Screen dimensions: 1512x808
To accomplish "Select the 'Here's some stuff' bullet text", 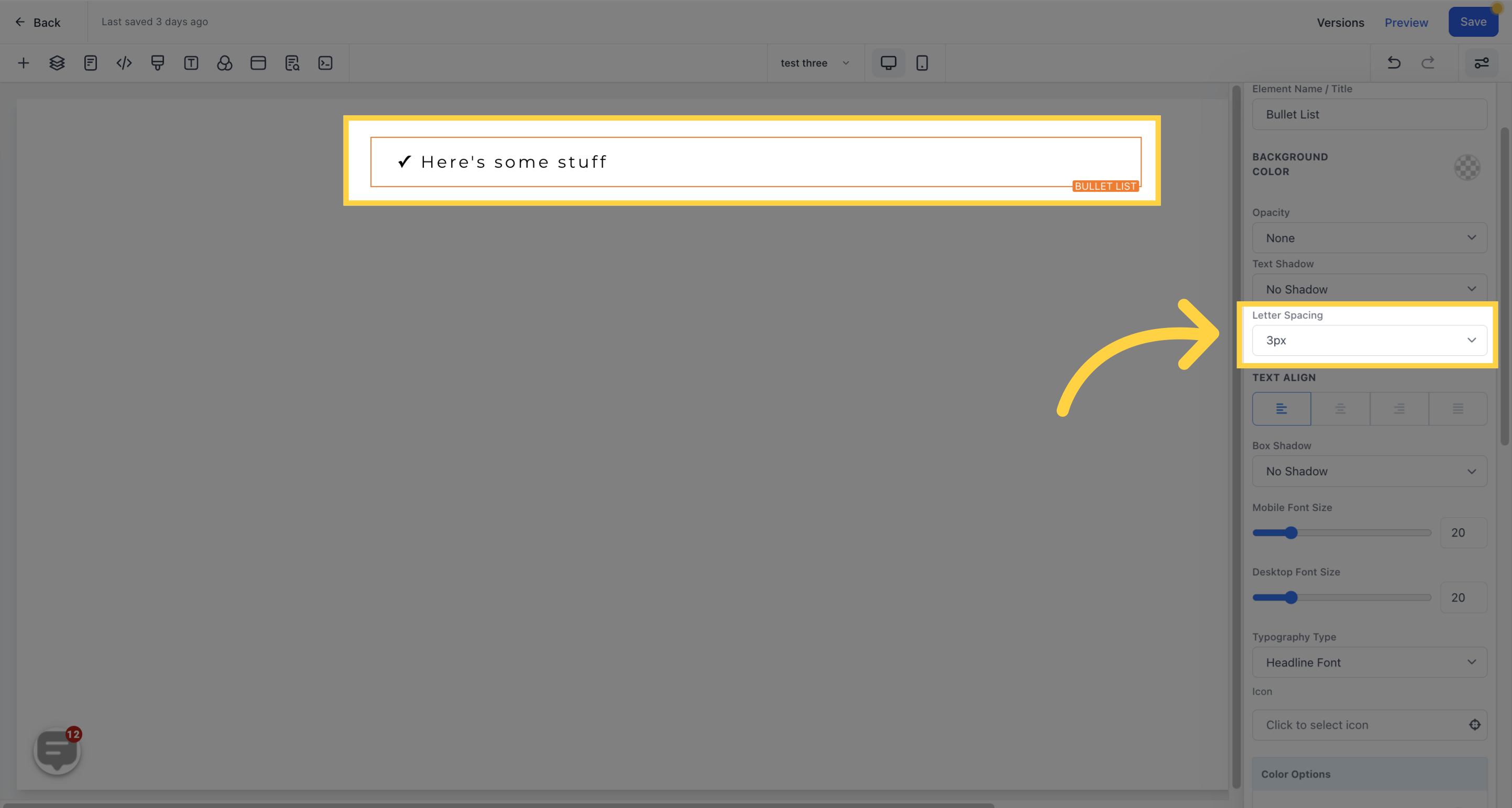I will pyautogui.click(x=513, y=162).
